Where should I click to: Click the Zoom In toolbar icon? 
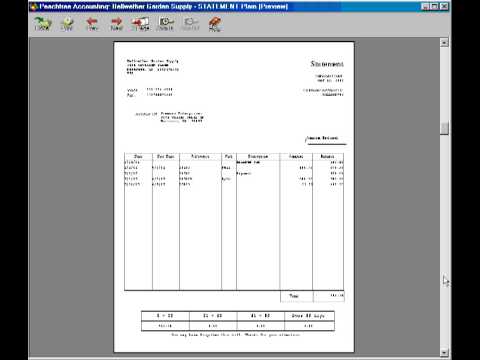[165, 24]
